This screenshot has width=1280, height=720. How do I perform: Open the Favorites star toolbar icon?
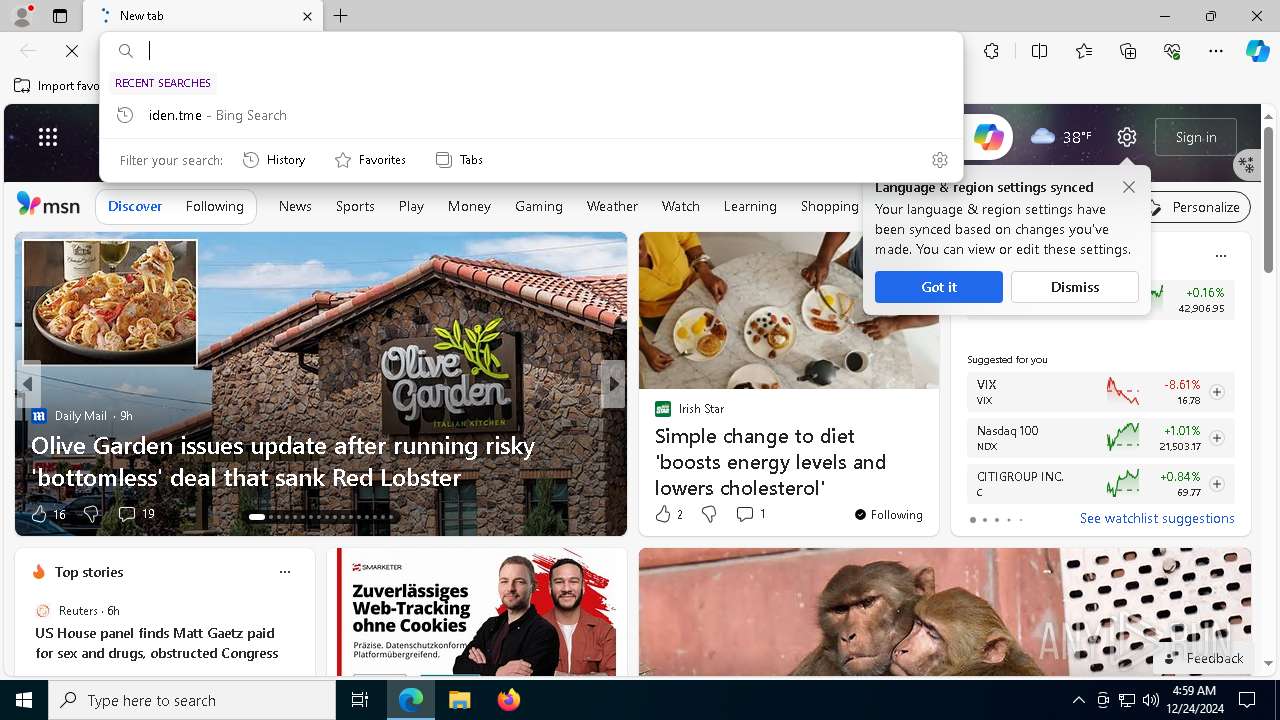1084,51
